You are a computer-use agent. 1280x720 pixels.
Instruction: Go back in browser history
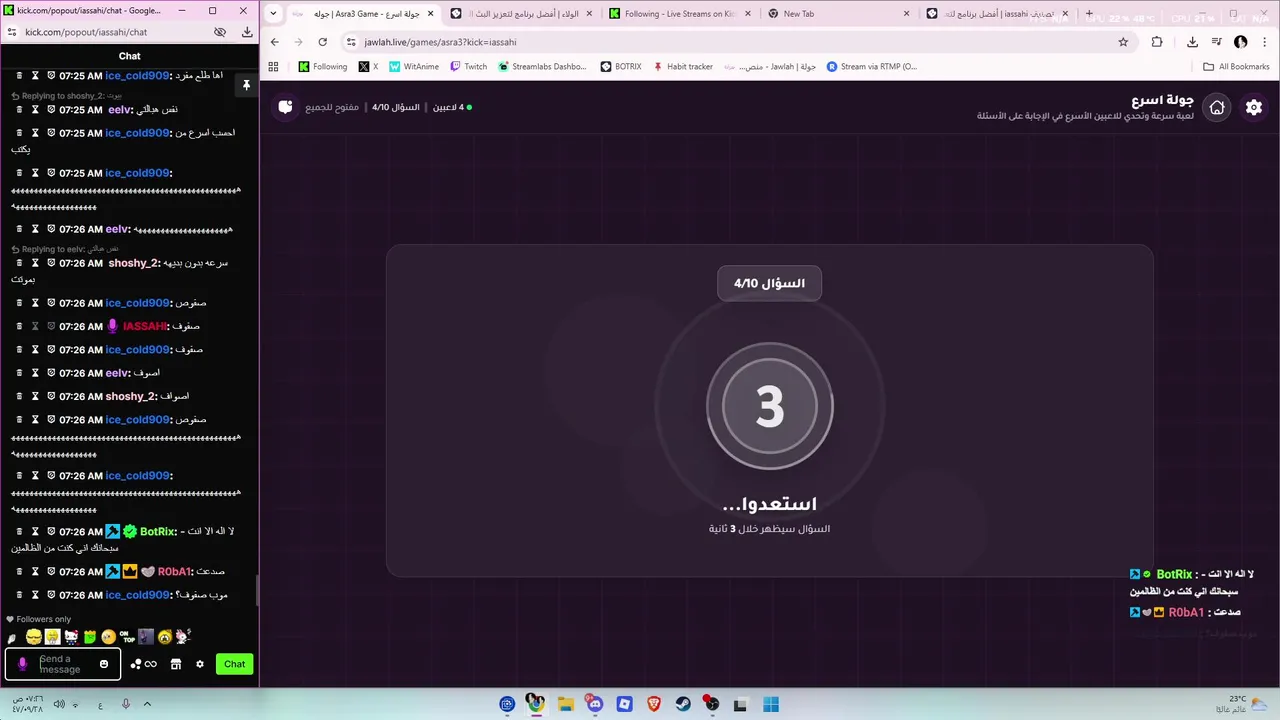tap(275, 42)
